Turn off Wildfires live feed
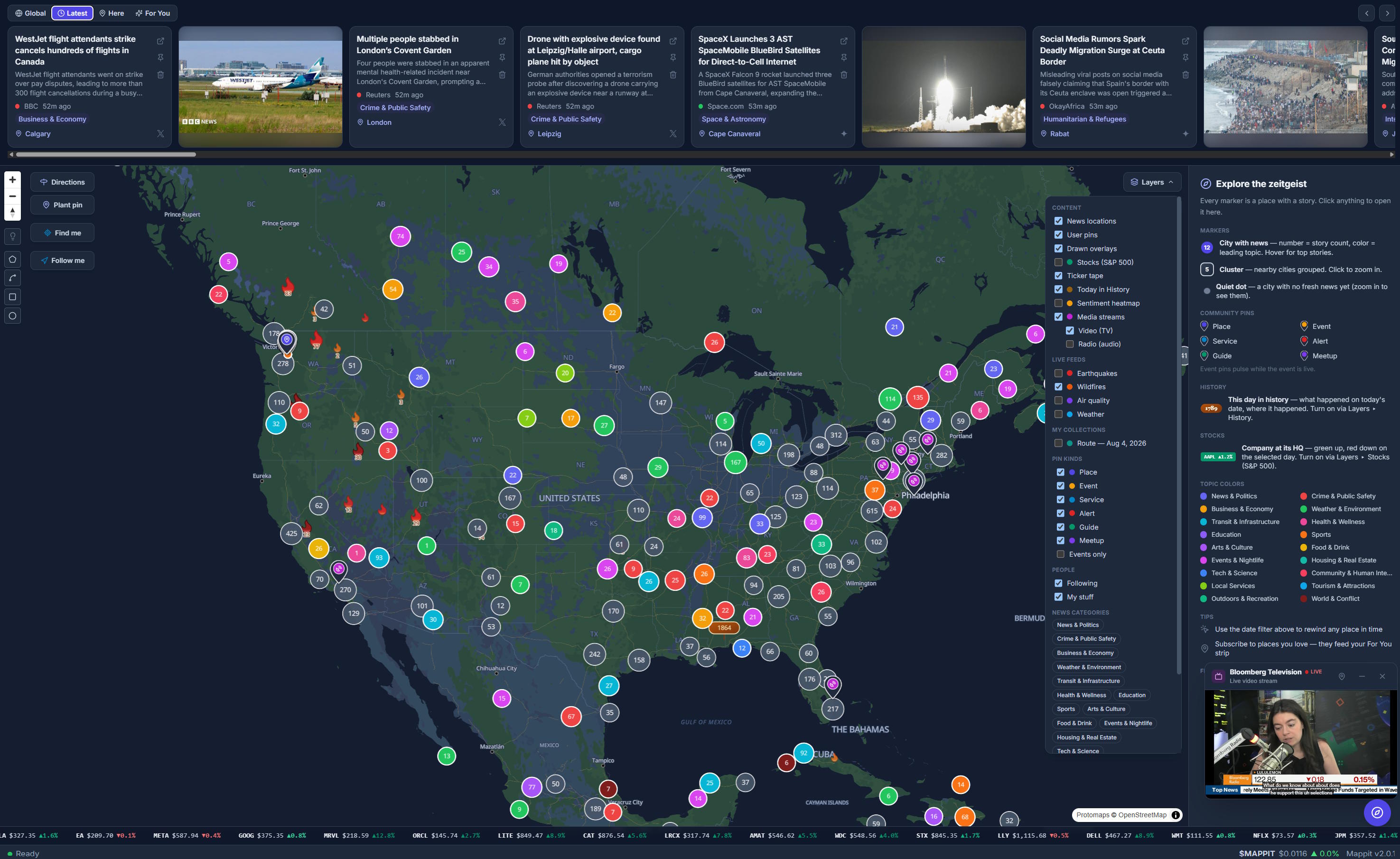 pos(1058,387)
